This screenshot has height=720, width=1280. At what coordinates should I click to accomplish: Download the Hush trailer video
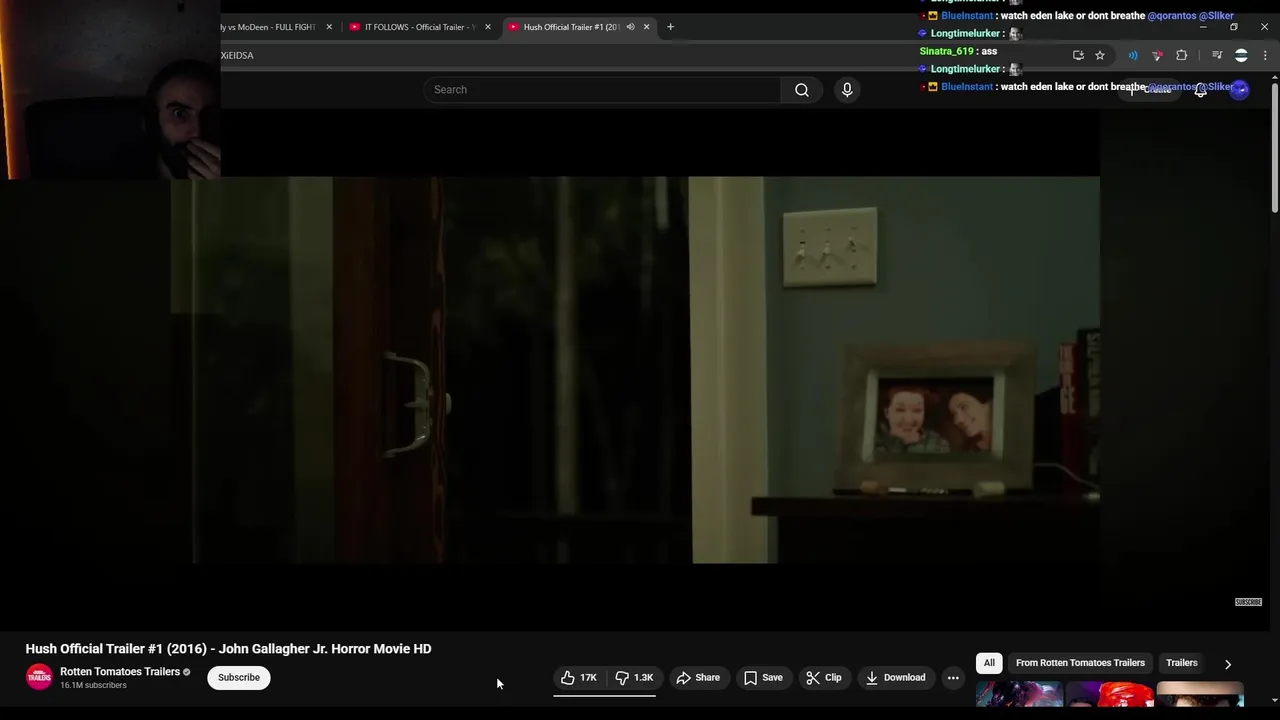pos(895,677)
